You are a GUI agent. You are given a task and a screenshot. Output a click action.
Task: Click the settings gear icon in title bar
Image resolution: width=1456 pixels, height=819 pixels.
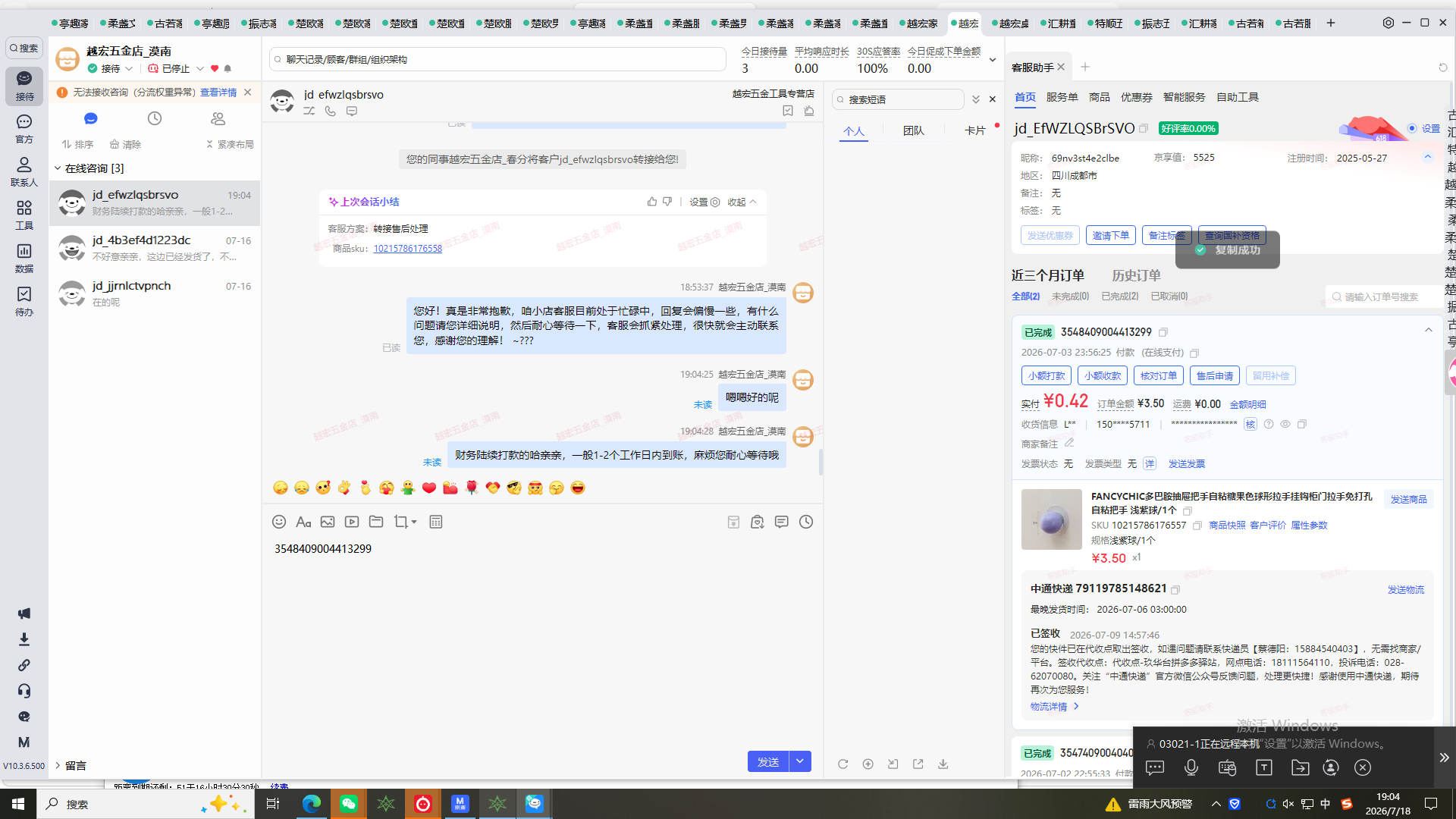pyautogui.click(x=1389, y=23)
